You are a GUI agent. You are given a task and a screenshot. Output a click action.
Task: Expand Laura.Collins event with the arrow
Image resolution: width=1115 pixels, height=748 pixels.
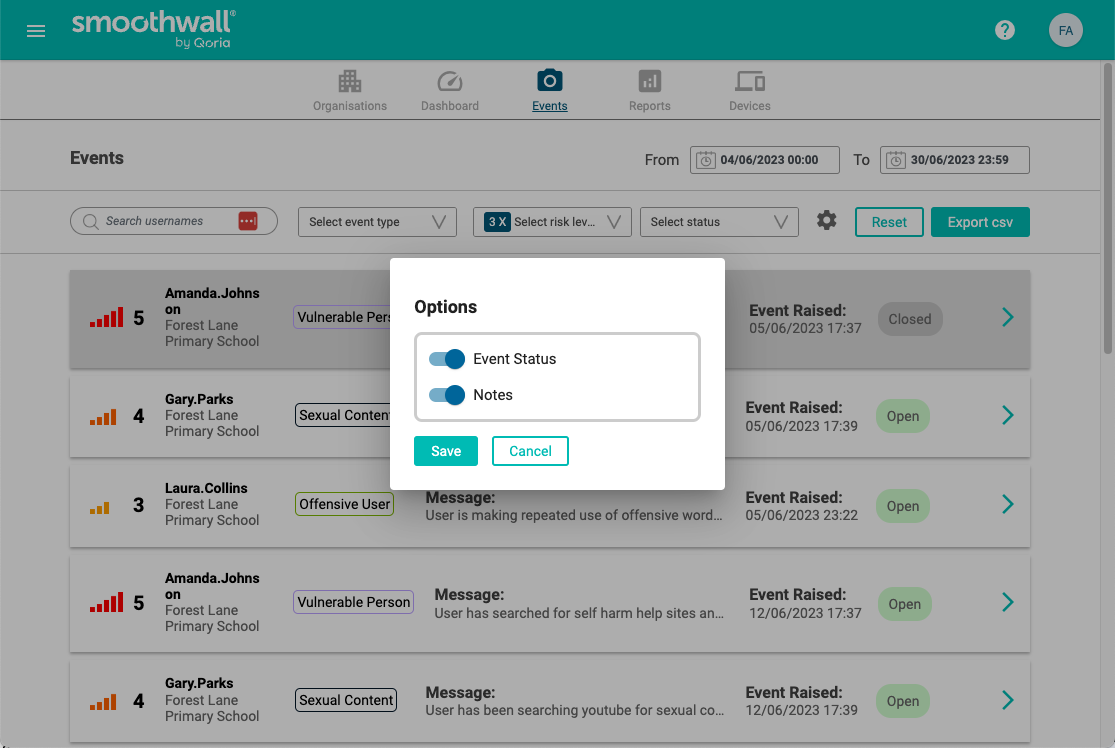[x=1007, y=504]
